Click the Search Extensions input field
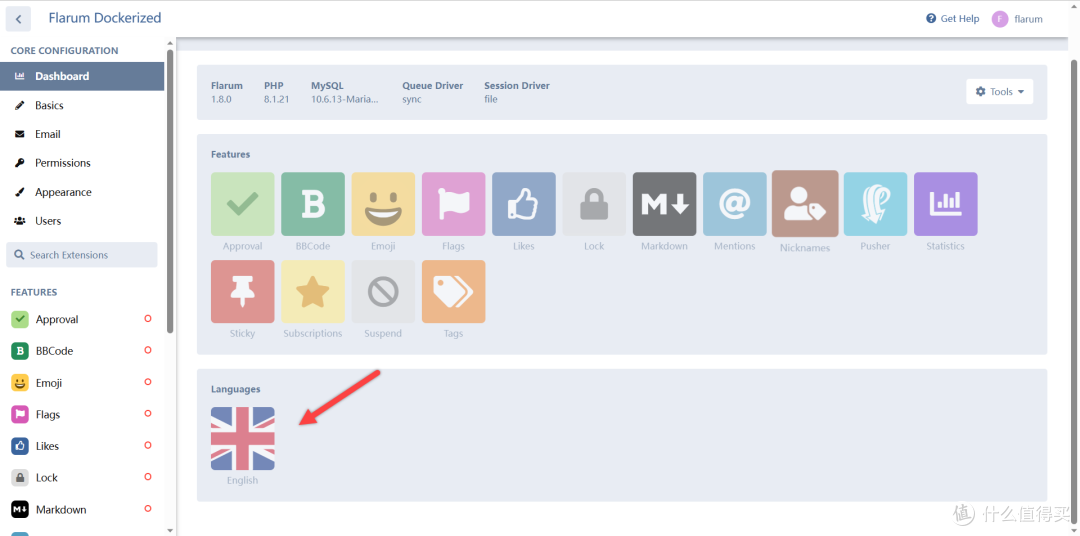Screen dimensions: 1080x536 [x=81, y=255]
